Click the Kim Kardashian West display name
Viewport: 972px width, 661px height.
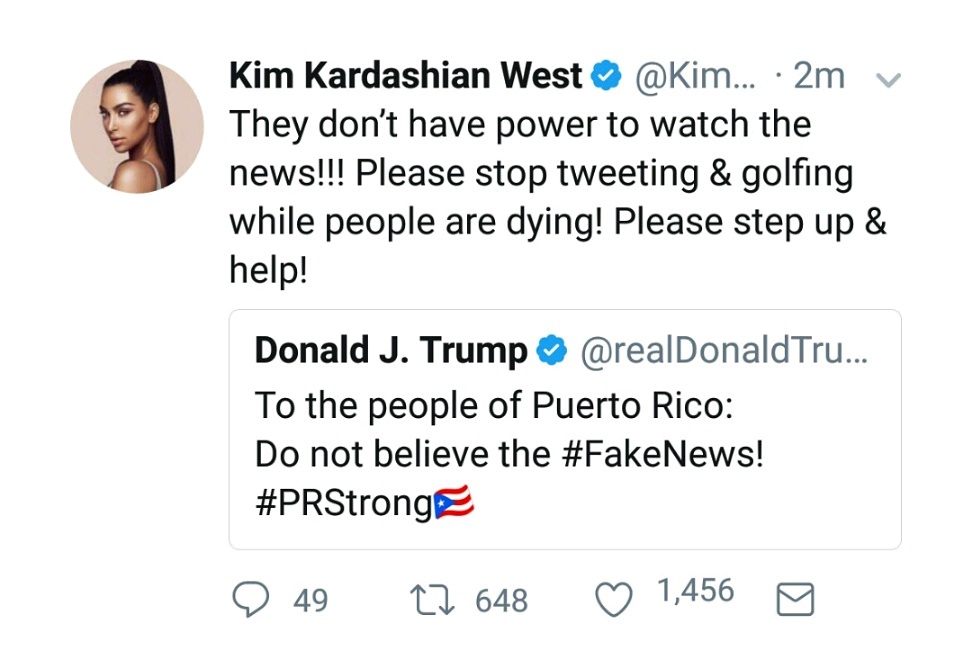(406, 76)
